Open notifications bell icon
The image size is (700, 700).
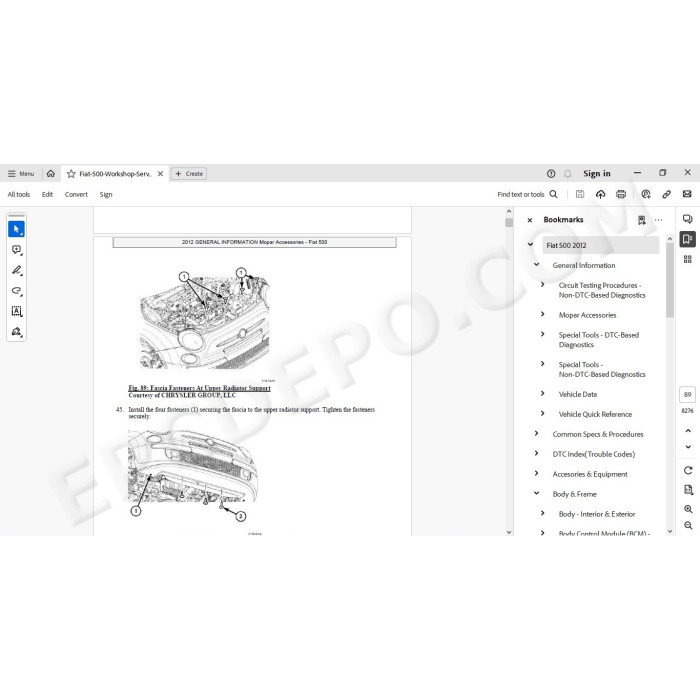coord(567,174)
